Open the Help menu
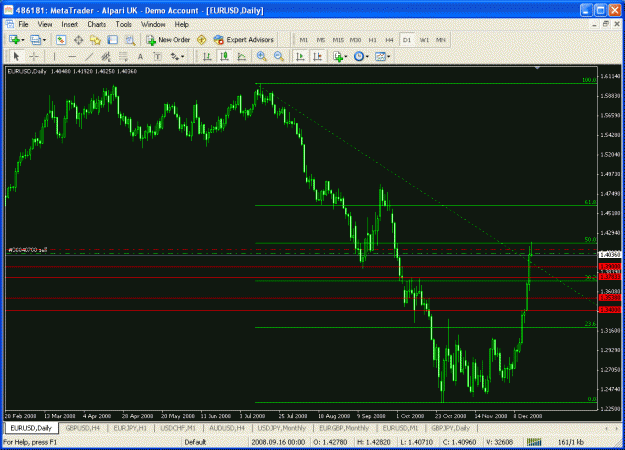 [x=181, y=24]
